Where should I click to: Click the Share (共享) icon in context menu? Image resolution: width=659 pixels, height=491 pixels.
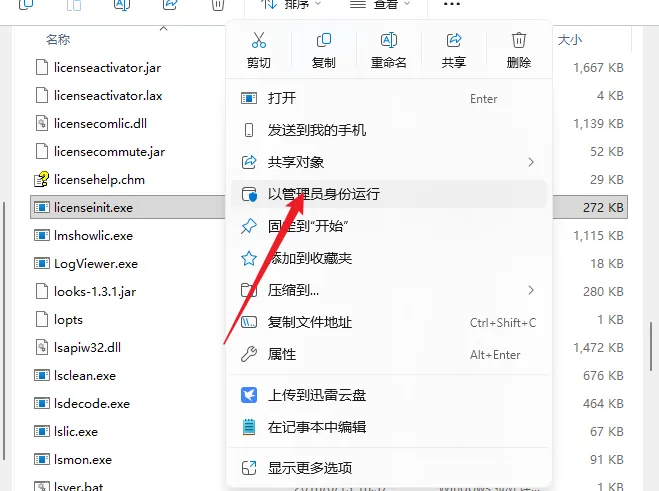[x=454, y=40]
